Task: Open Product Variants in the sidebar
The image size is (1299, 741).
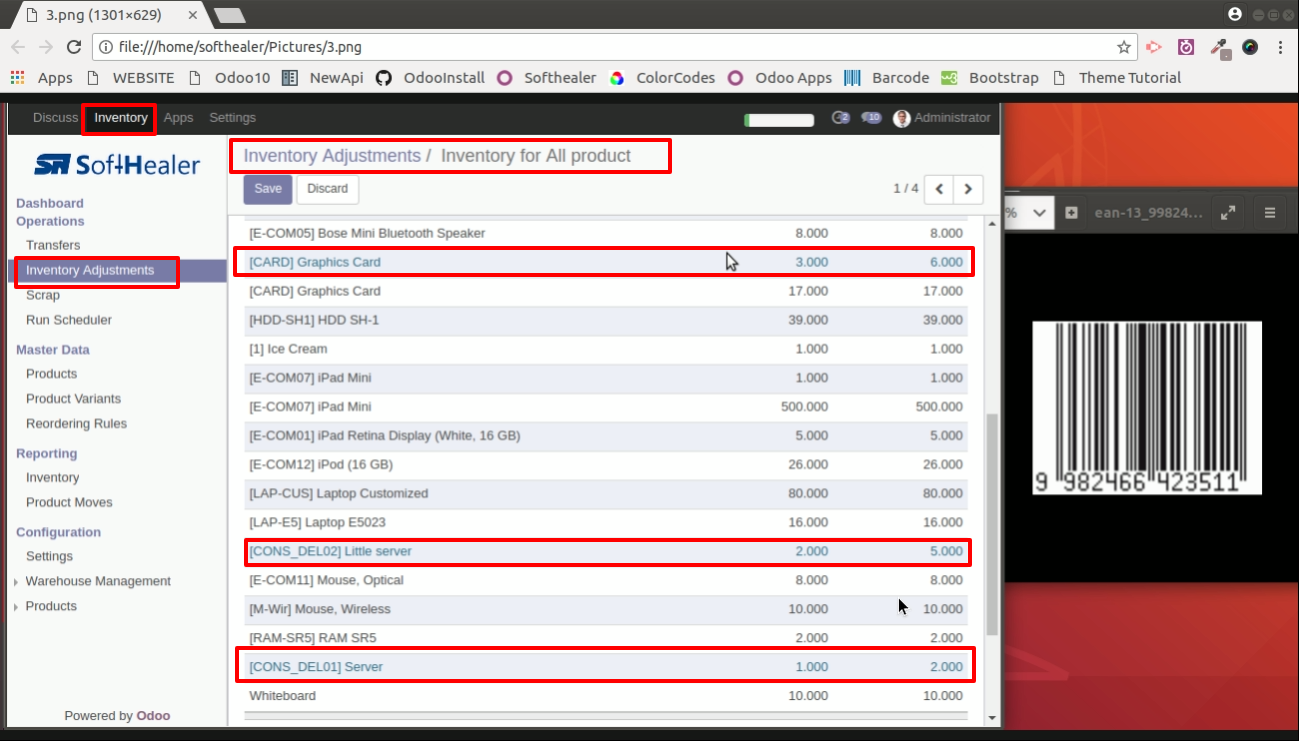Action: tap(73, 398)
